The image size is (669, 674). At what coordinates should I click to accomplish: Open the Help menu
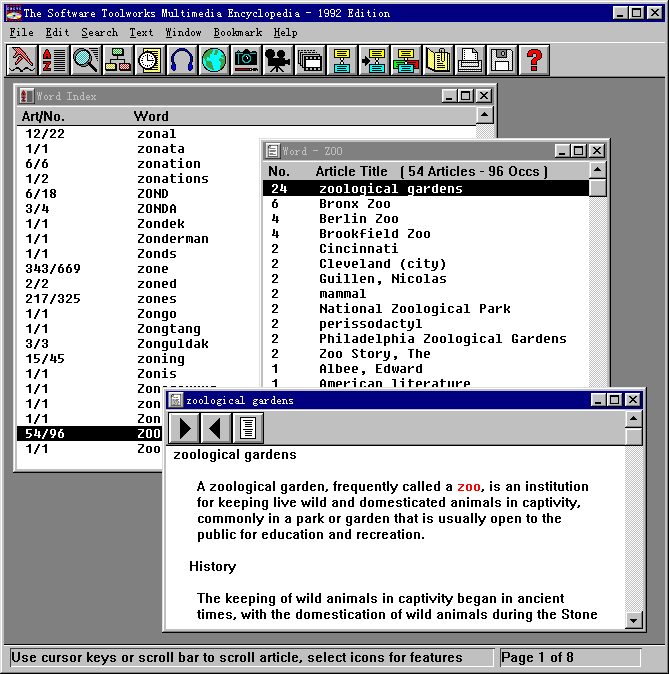coord(285,33)
